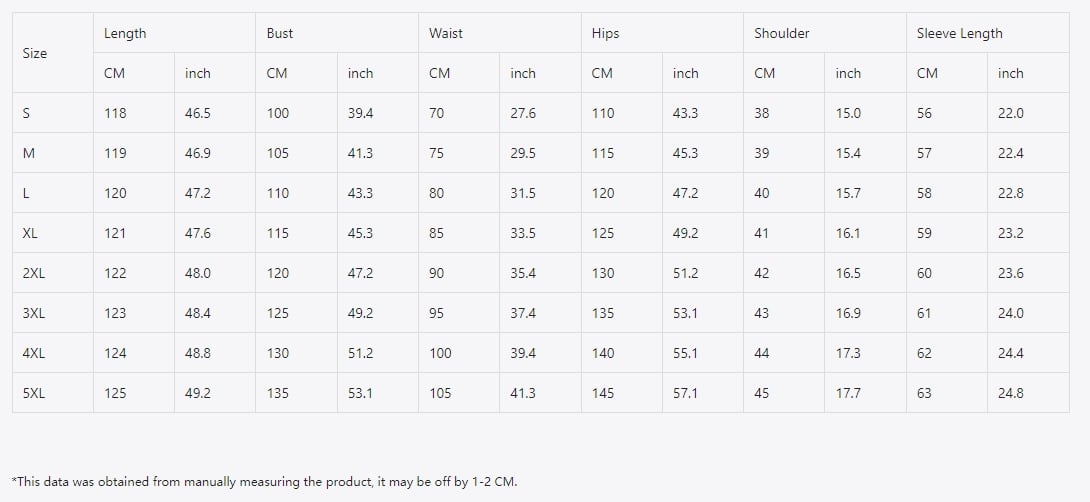Select the 27.6 inch waist cell
The width and height of the screenshot is (1090, 502).
pyautogui.click(x=540, y=113)
